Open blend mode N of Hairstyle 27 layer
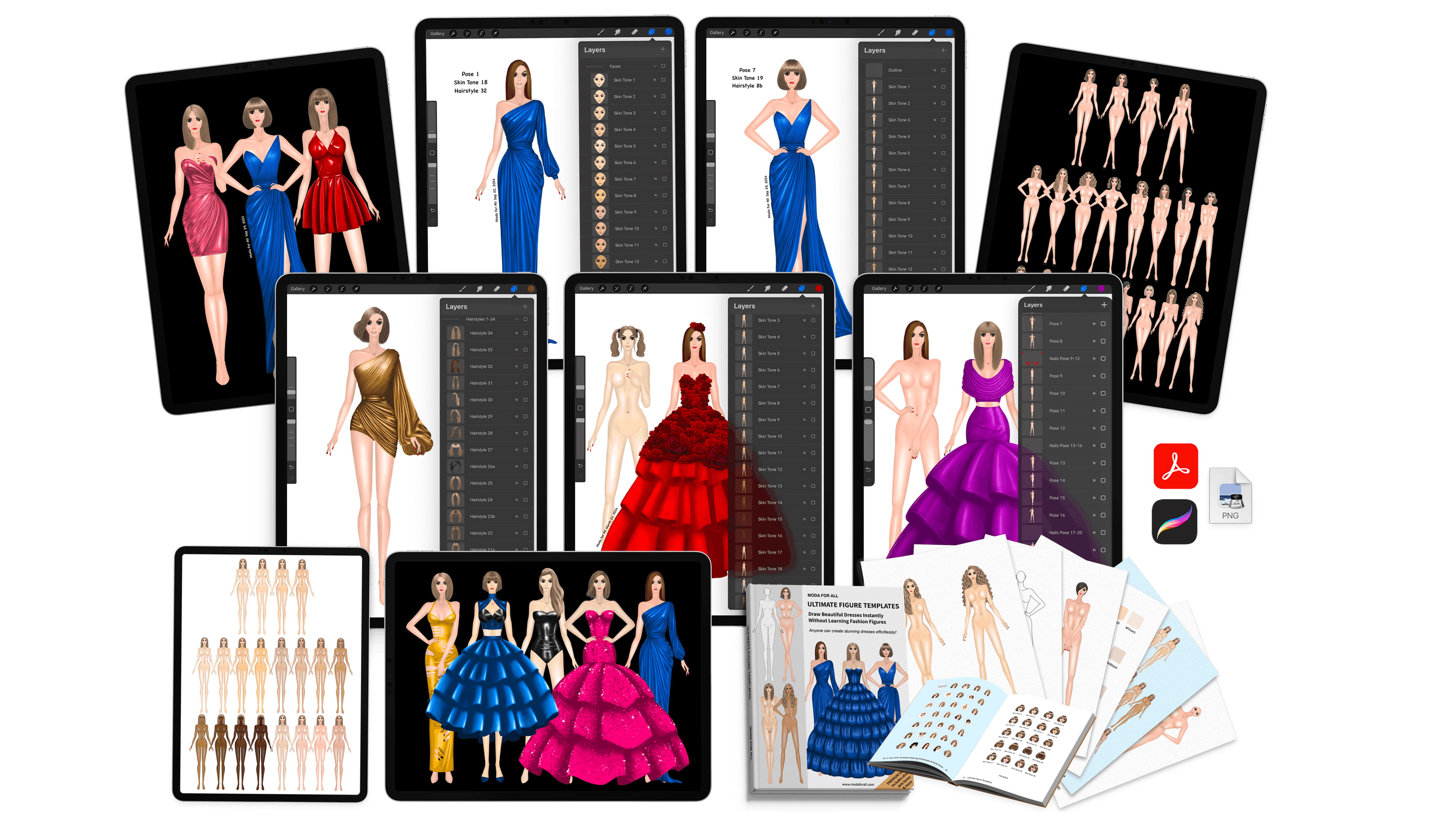 517,450
